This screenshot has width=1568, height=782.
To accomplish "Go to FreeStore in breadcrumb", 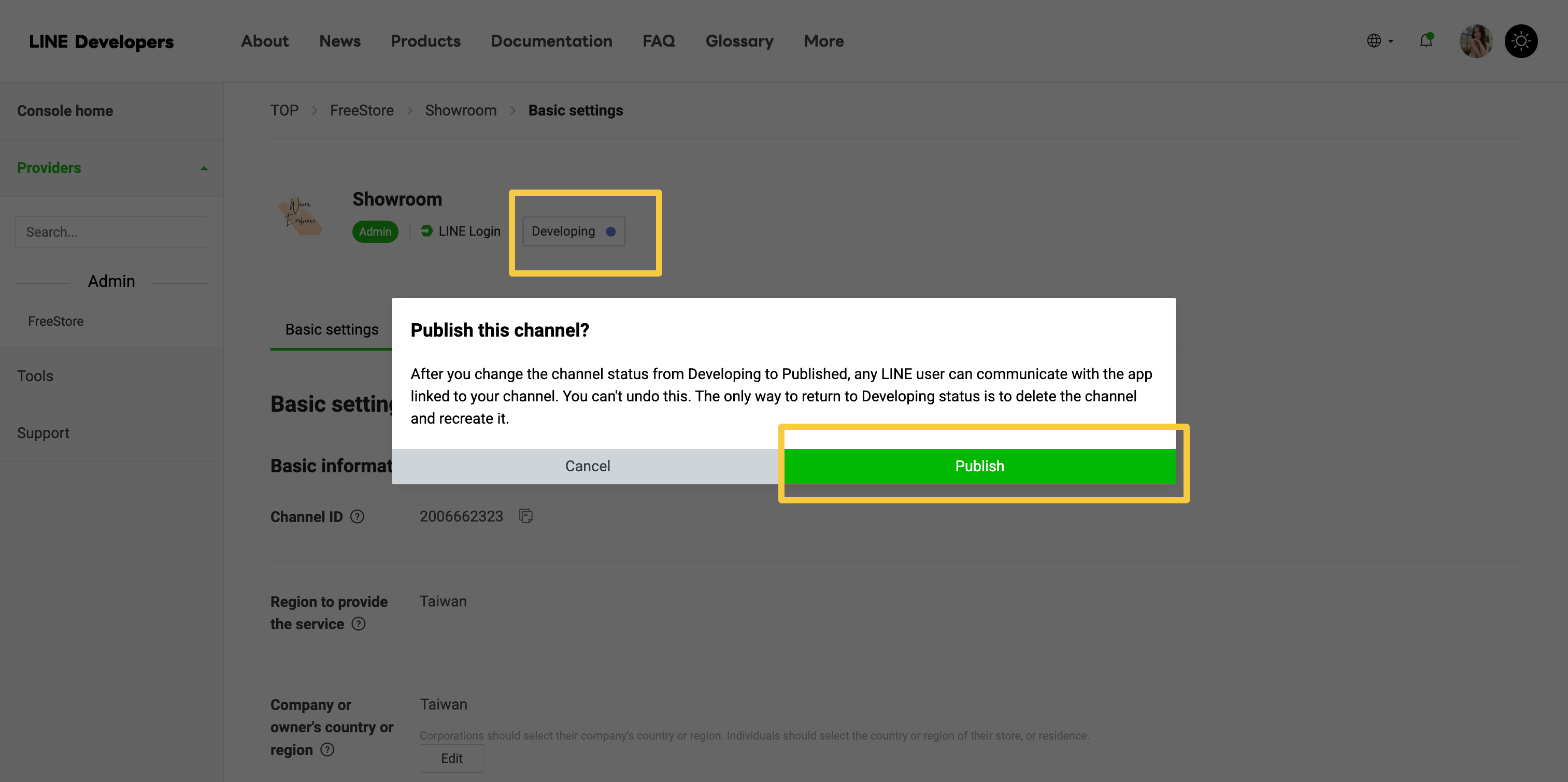I will tap(362, 110).
